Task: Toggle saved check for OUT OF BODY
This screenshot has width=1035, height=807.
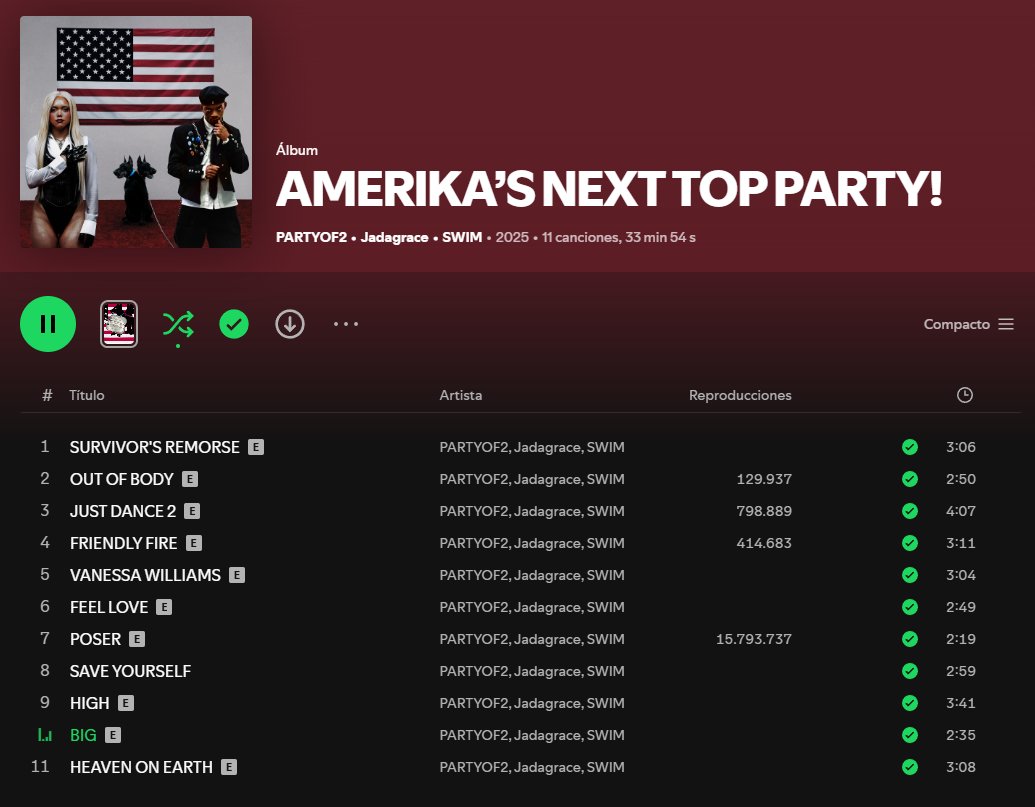Action: click(910, 479)
